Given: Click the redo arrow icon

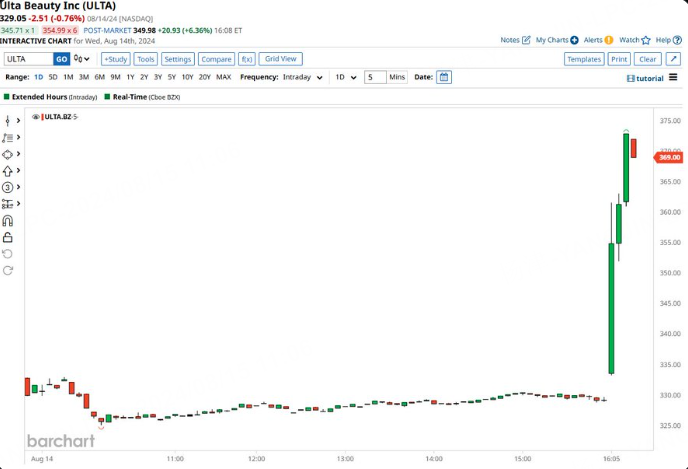Looking at the screenshot, I should point(7,271).
